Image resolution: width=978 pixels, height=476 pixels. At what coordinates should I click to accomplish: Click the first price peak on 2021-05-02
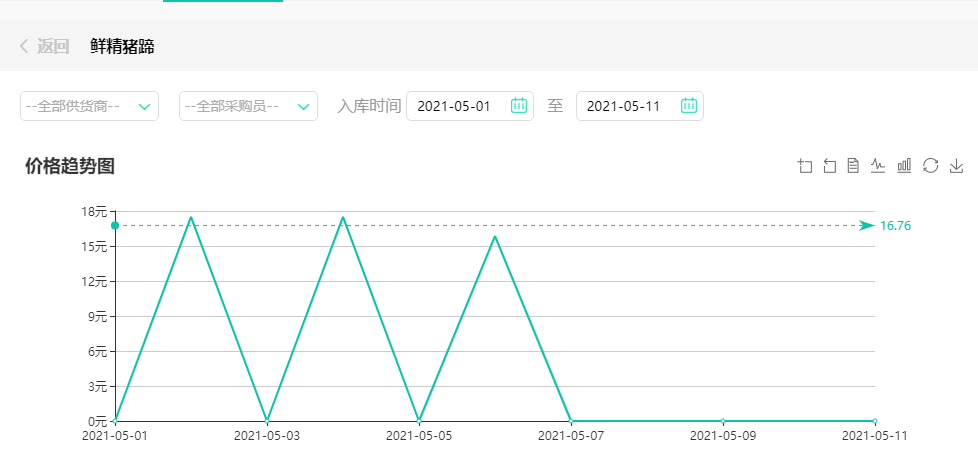click(x=191, y=217)
